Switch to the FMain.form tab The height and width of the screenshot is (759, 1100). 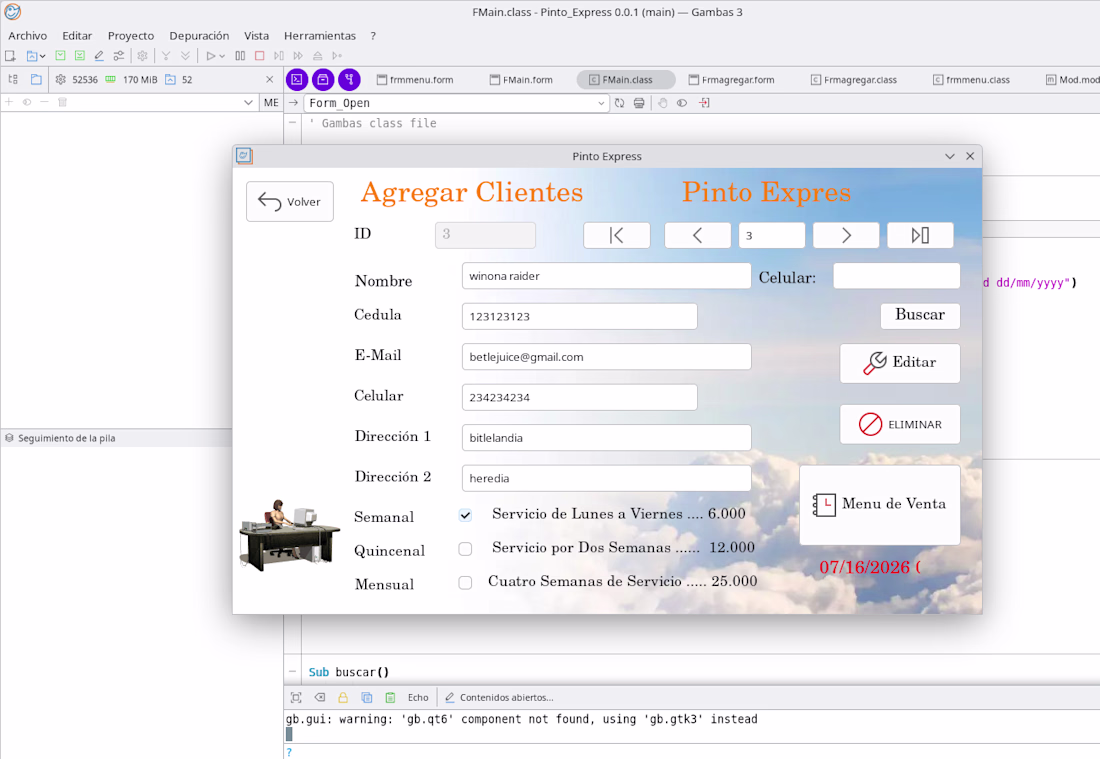(x=521, y=80)
